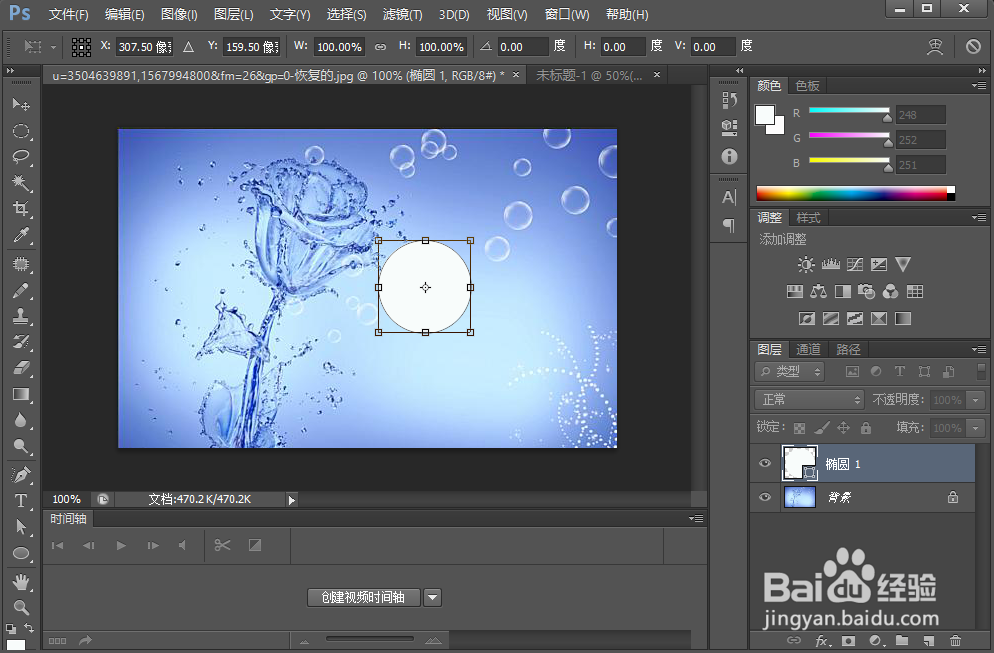
Task: Open the 填充 fill dropdown arrow
Action: [x=976, y=428]
